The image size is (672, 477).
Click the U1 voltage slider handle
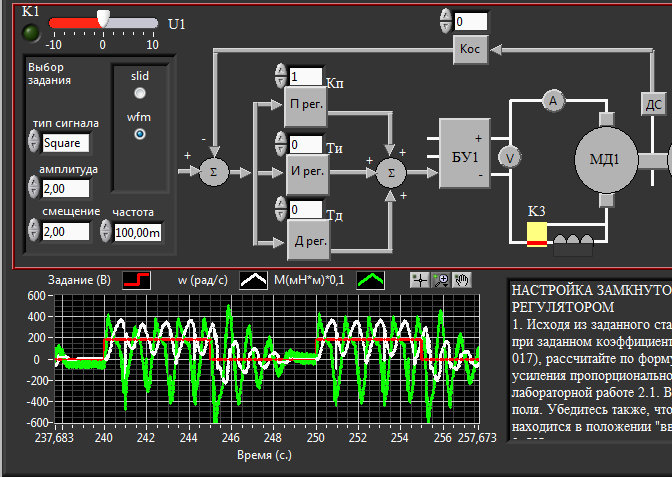(x=103, y=19)
